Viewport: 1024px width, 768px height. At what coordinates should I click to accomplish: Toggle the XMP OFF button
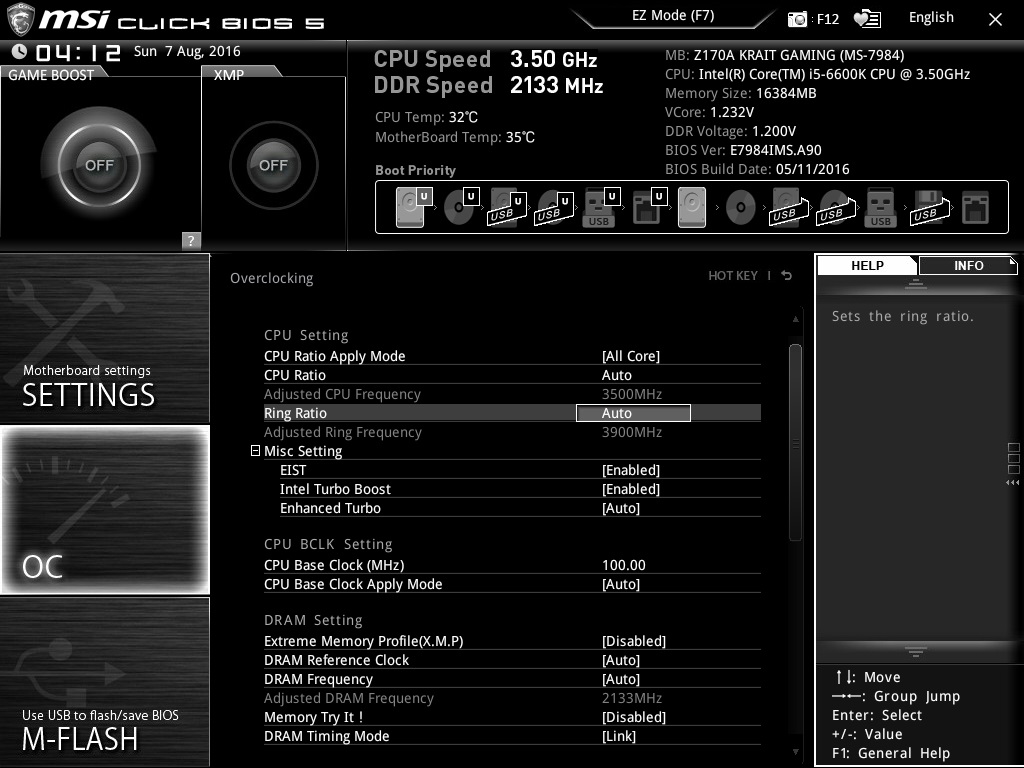click(273, 165)
